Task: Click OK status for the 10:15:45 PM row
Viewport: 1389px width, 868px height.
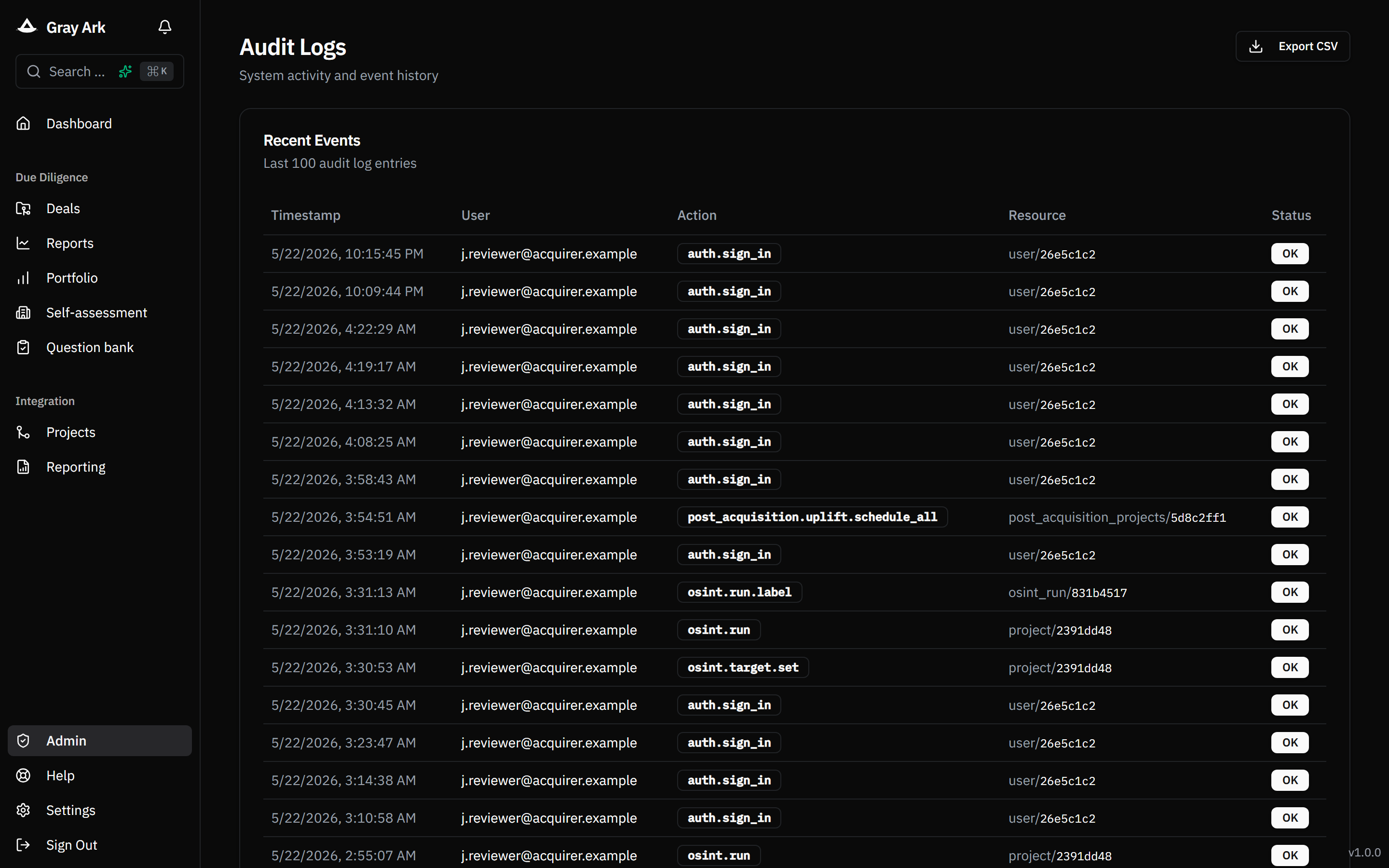Action: point(1290,254)
